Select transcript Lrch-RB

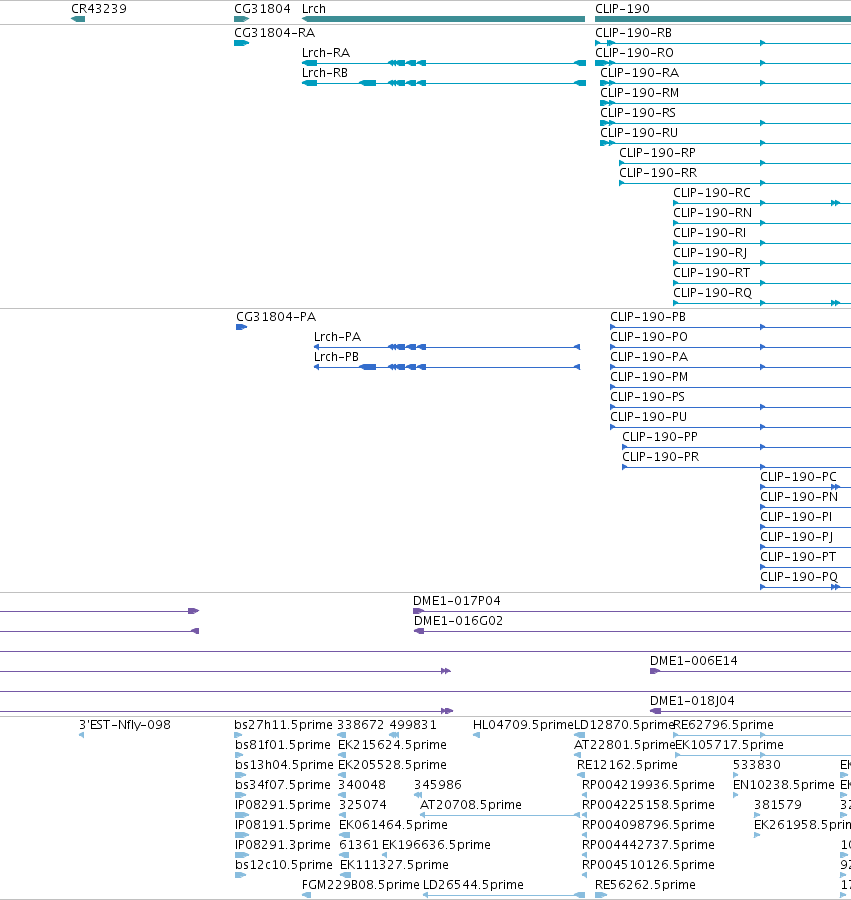point(325,73)
